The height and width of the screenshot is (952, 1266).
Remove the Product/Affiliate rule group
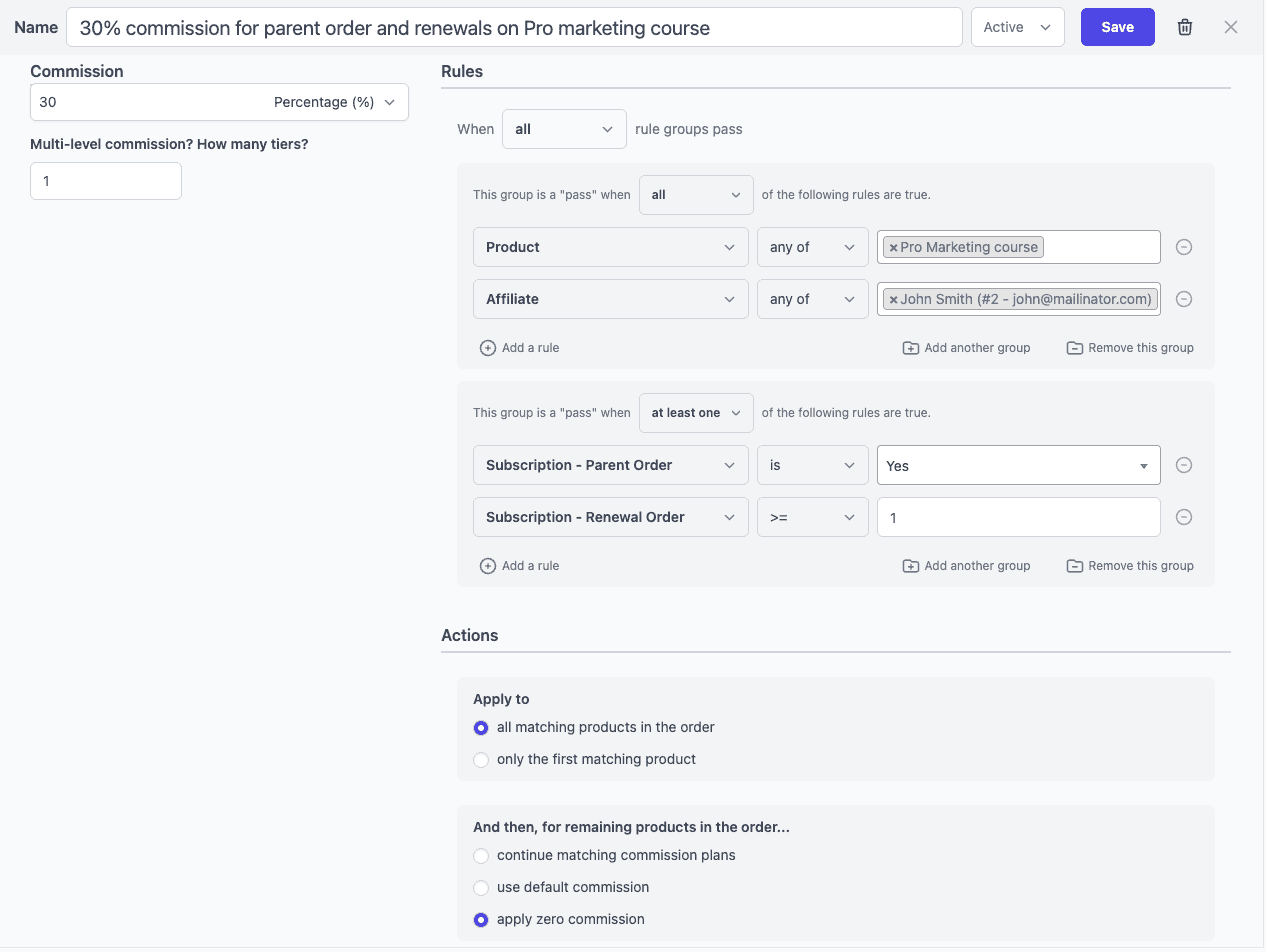tap(1130, 348)
